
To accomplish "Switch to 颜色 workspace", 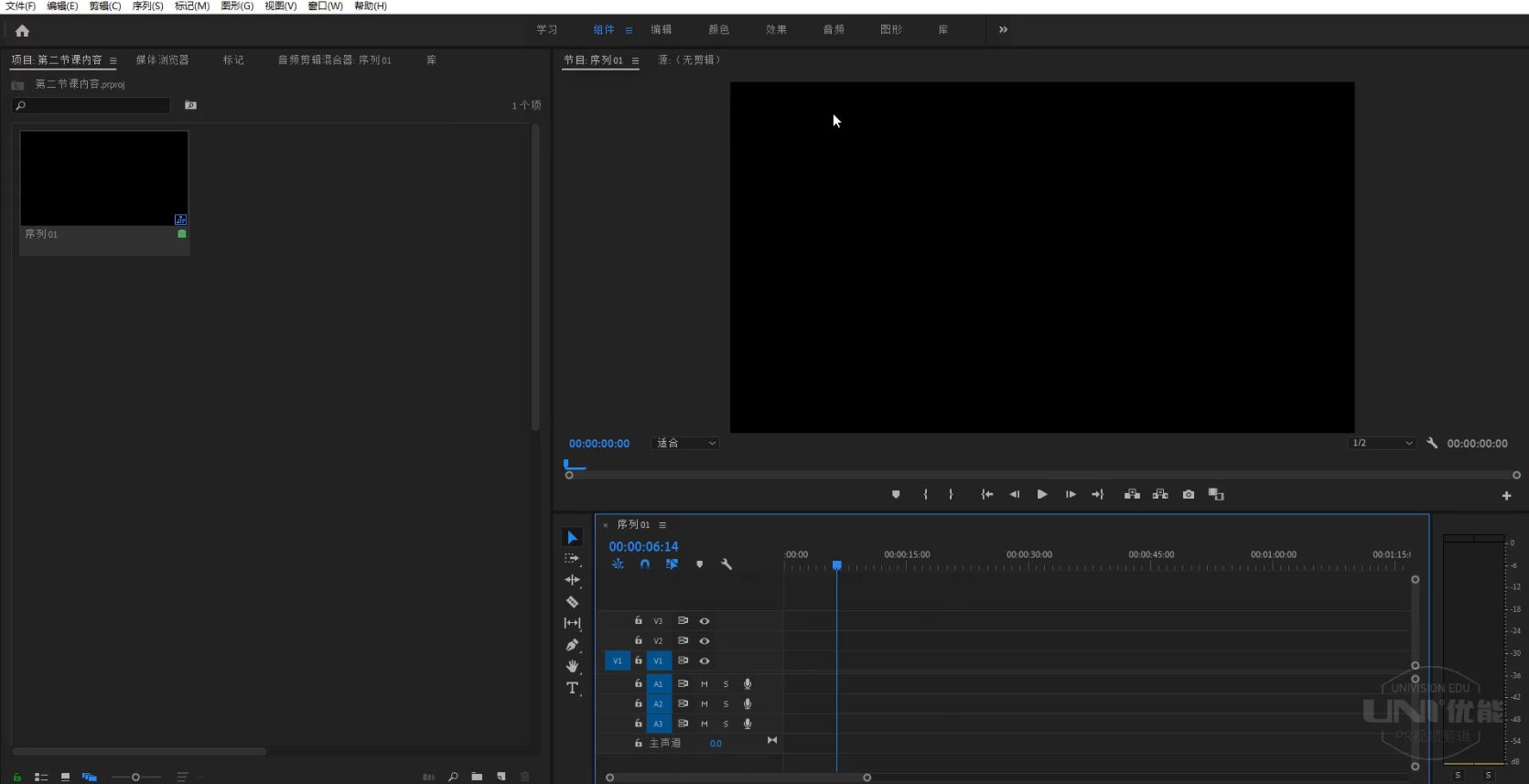I will 718,29.
